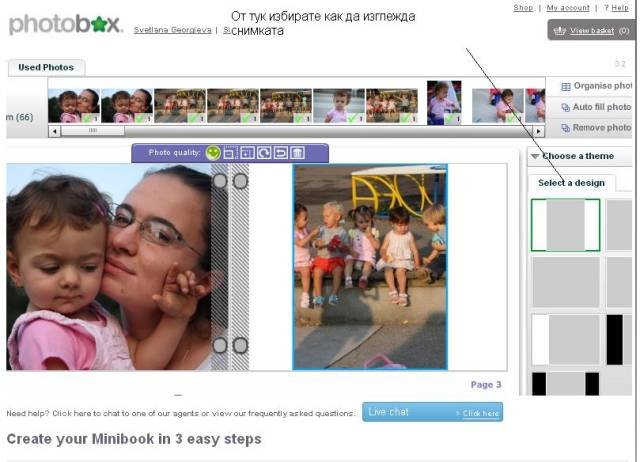Click the right arrow of thumbnail scrollbar
This screenshot has width=640, height=462.
pyautogui.click(x=539, y=131)
